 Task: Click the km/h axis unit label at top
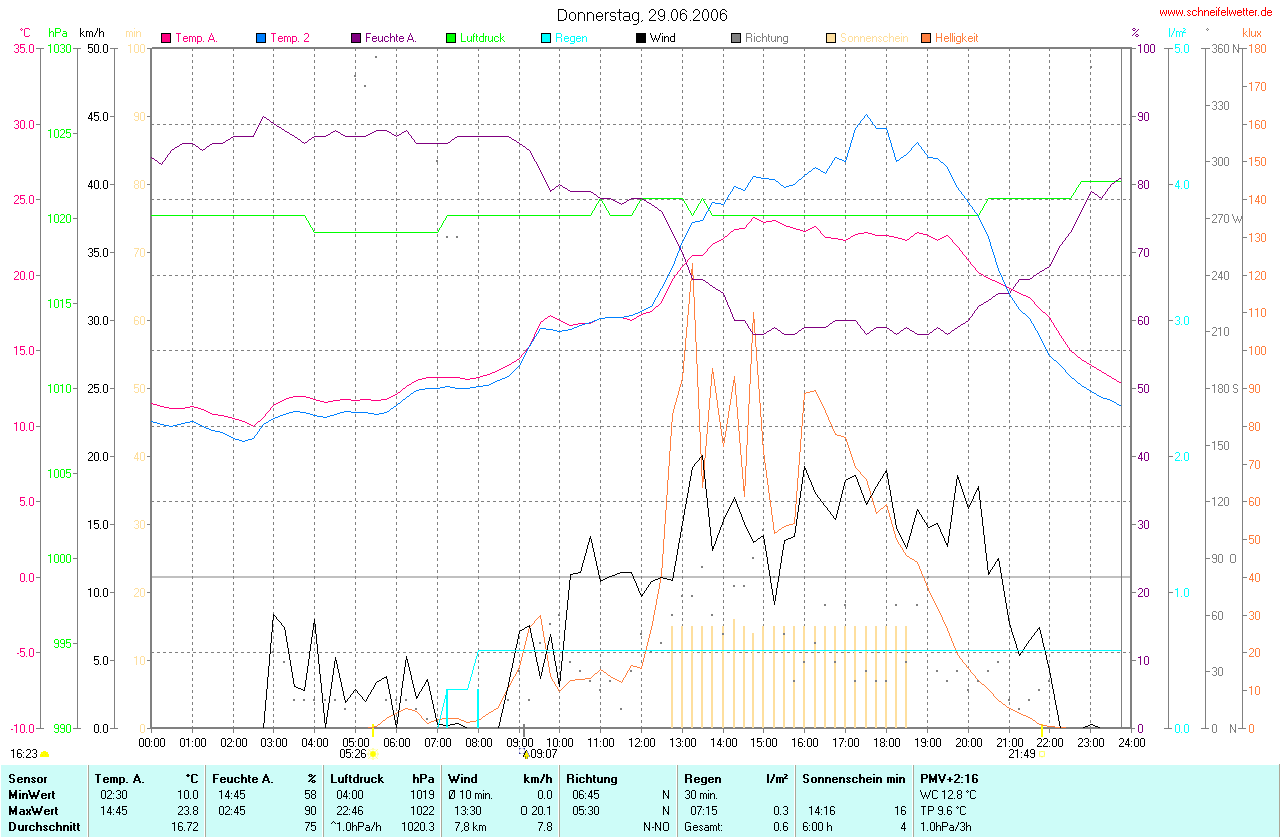click(92, 33)
